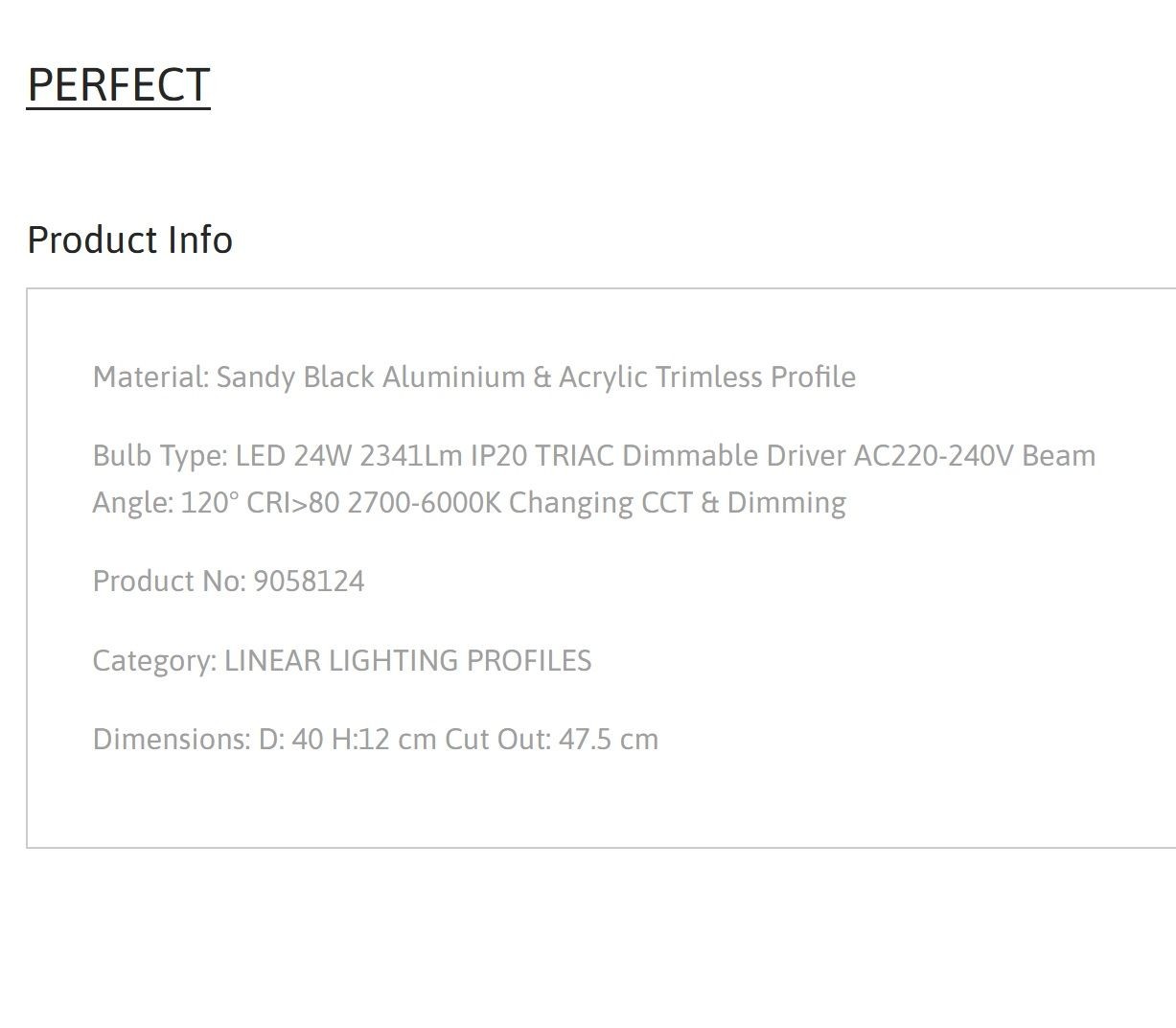Click the Cut Out: 47.5 cm value
Viewport: 1176px width, 1028px height.
pos(552,740)
